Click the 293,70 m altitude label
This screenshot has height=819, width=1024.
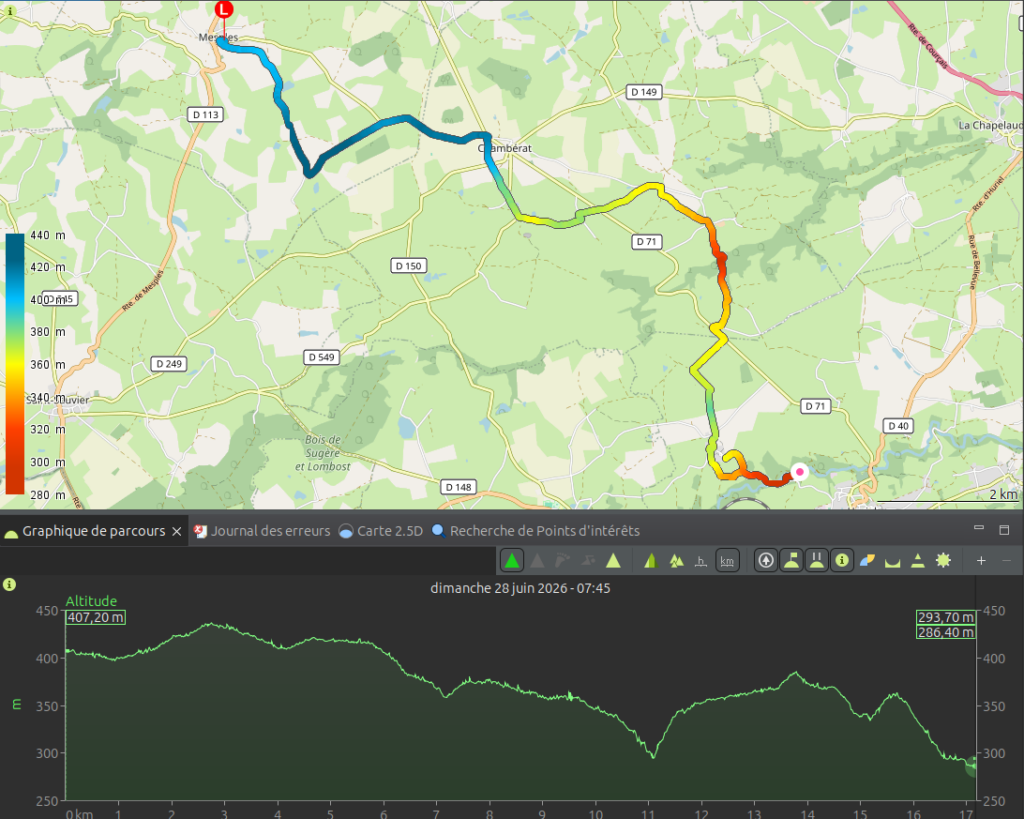point(946,617)
